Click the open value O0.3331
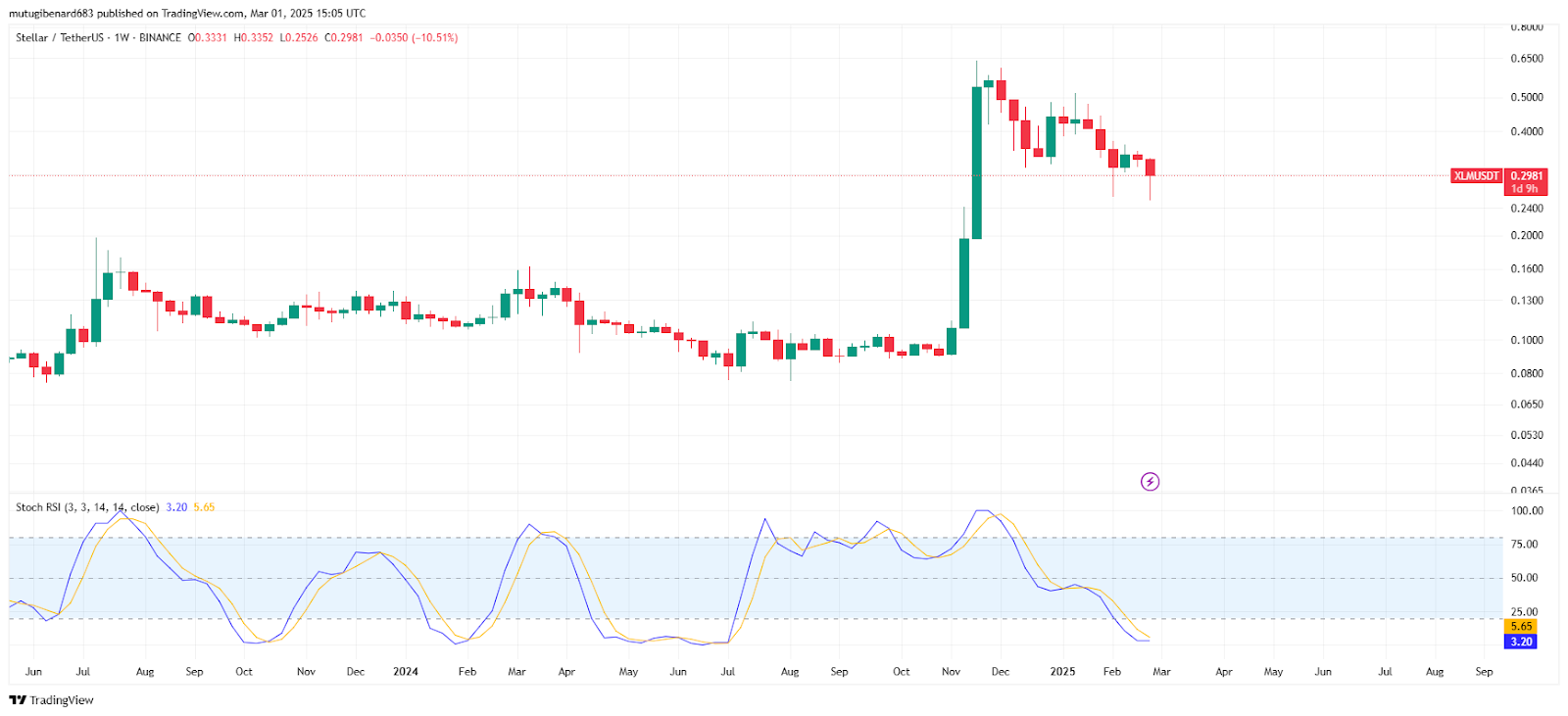The width and height of the screenshot is (1568, 716). pyautogui.click(x=208, y=37)
